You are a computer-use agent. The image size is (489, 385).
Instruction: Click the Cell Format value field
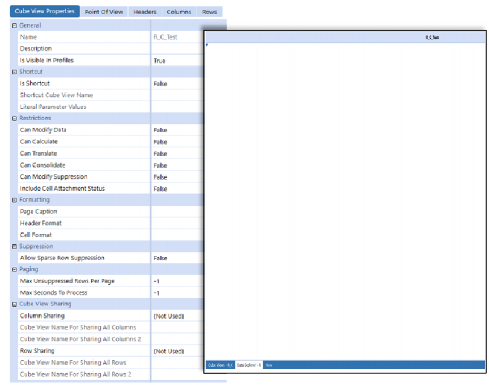pos(177,235)
